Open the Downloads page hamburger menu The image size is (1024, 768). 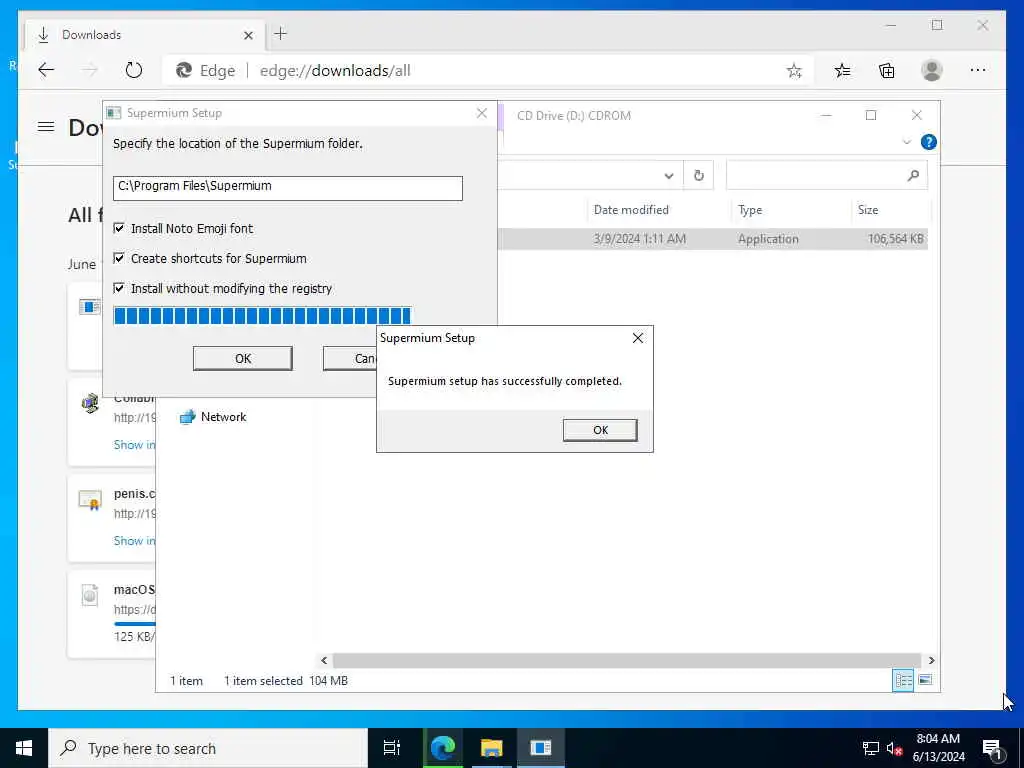46,127
